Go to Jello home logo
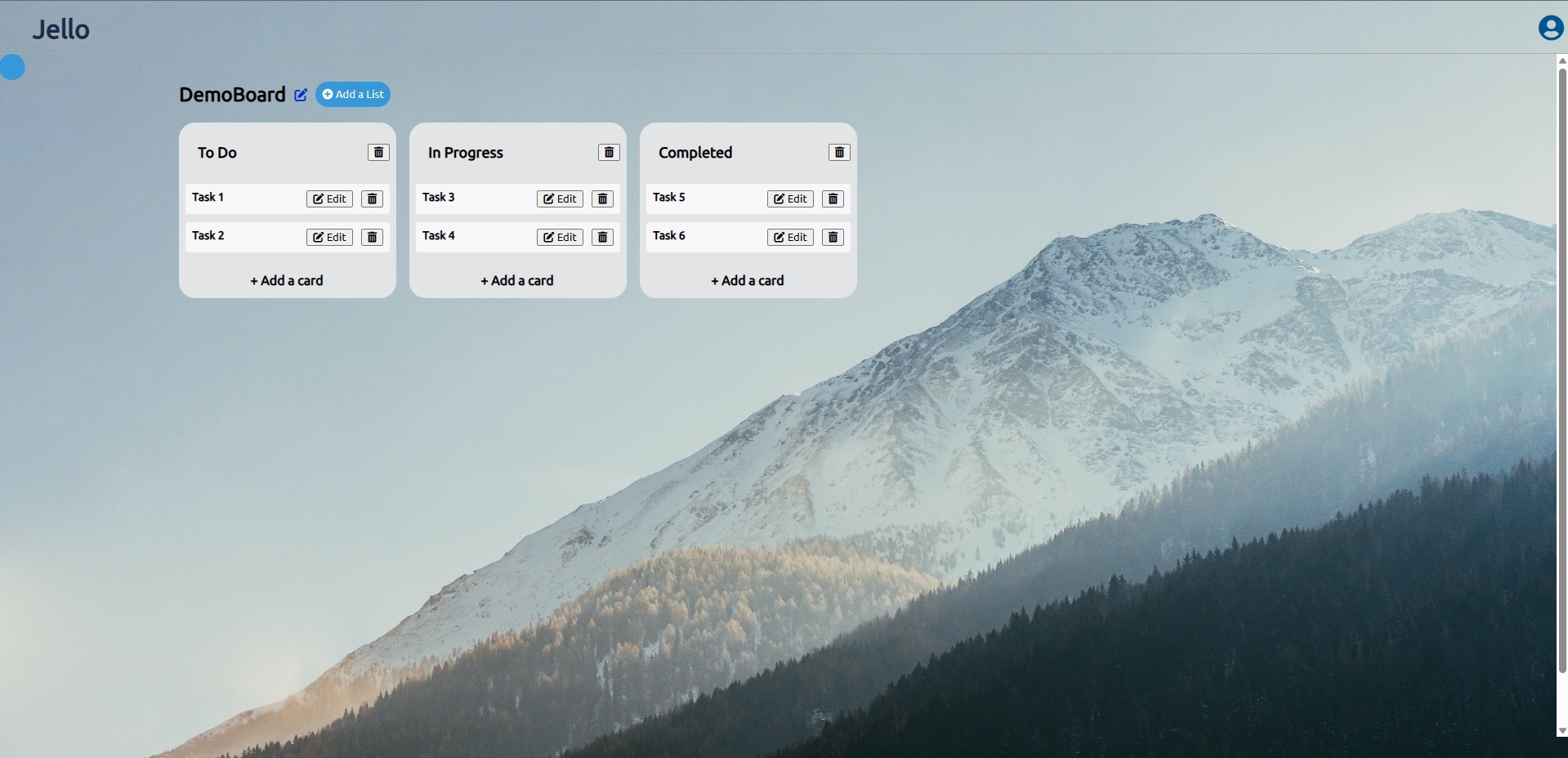 click(x=61, y=29)
